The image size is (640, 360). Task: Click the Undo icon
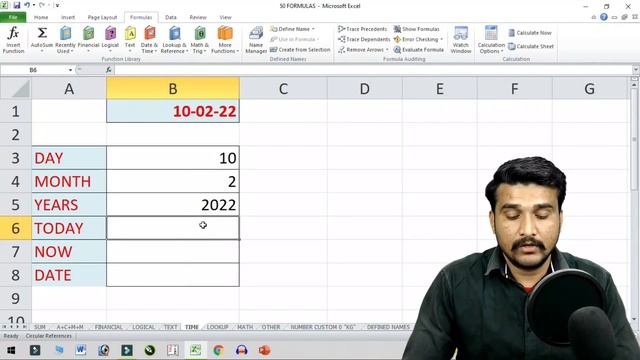tap(27, 5)
